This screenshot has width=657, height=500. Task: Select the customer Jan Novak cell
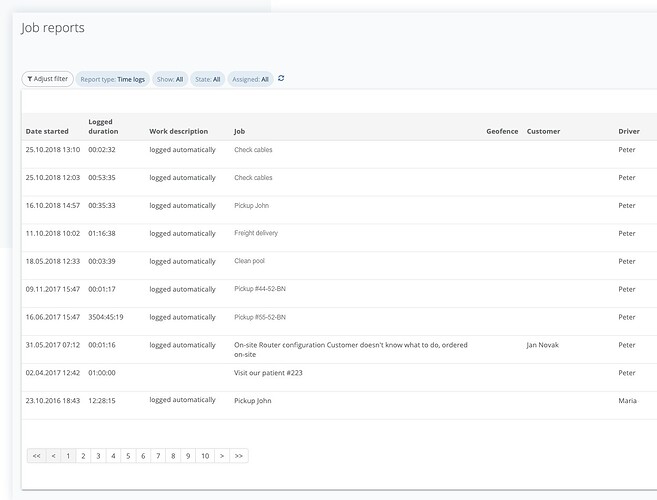(543, 345)
